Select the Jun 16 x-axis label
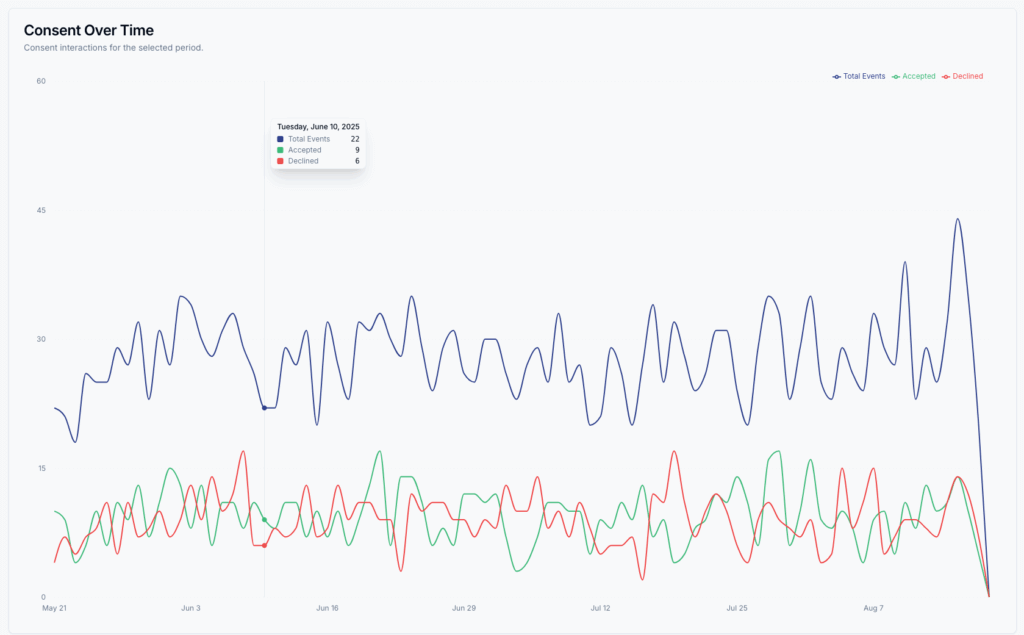This screenshot has height=635, width=1024. click(x=327, y=607)
